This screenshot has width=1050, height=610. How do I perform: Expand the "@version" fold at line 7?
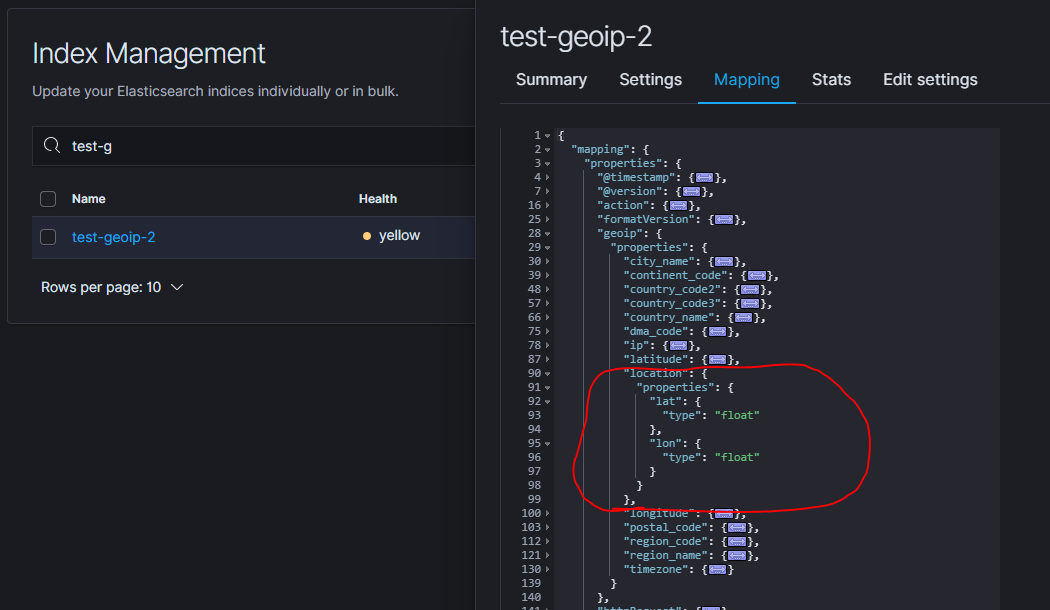tap(547, 192)
